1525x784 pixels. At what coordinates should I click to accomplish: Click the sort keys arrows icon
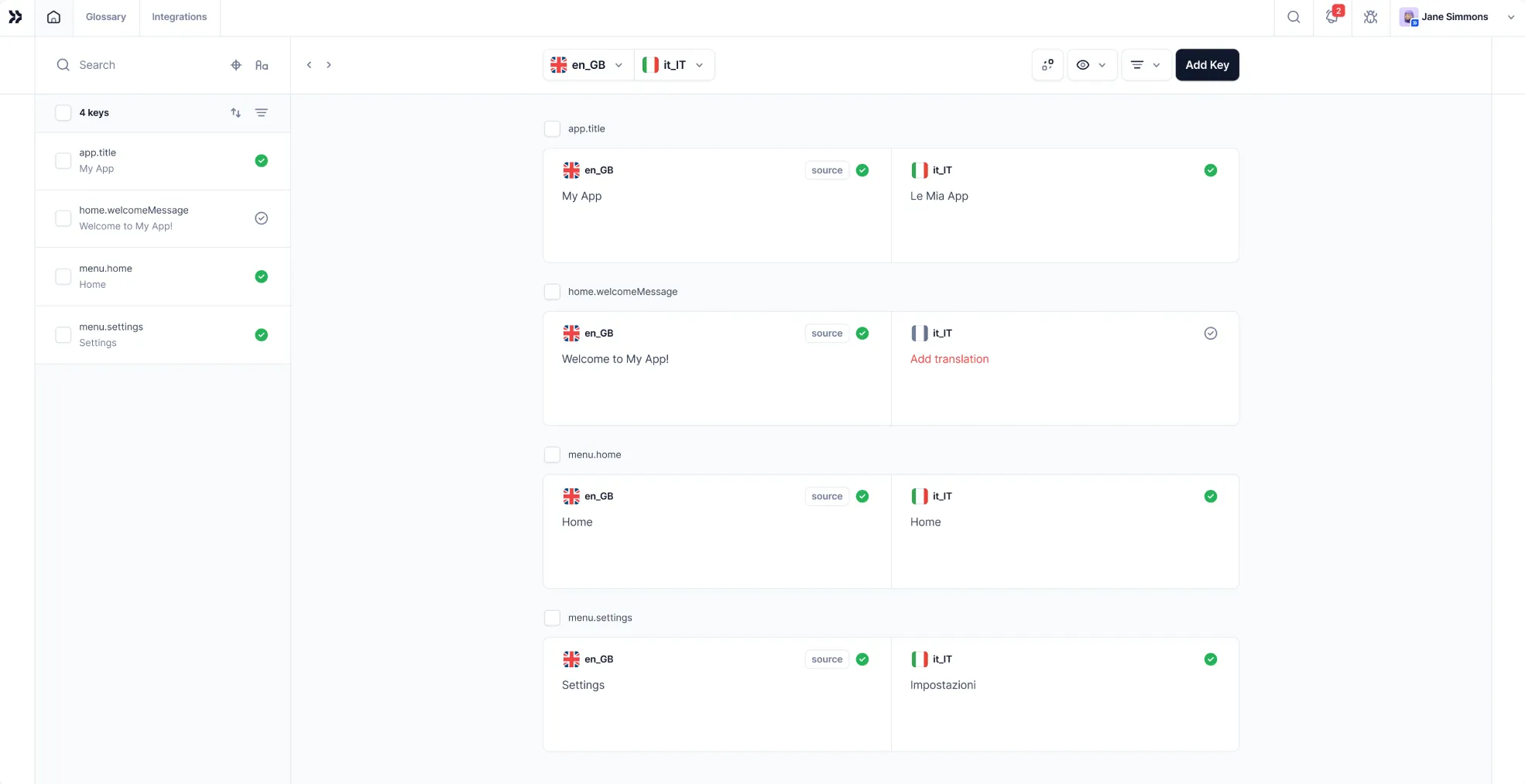tap(235, 113)
